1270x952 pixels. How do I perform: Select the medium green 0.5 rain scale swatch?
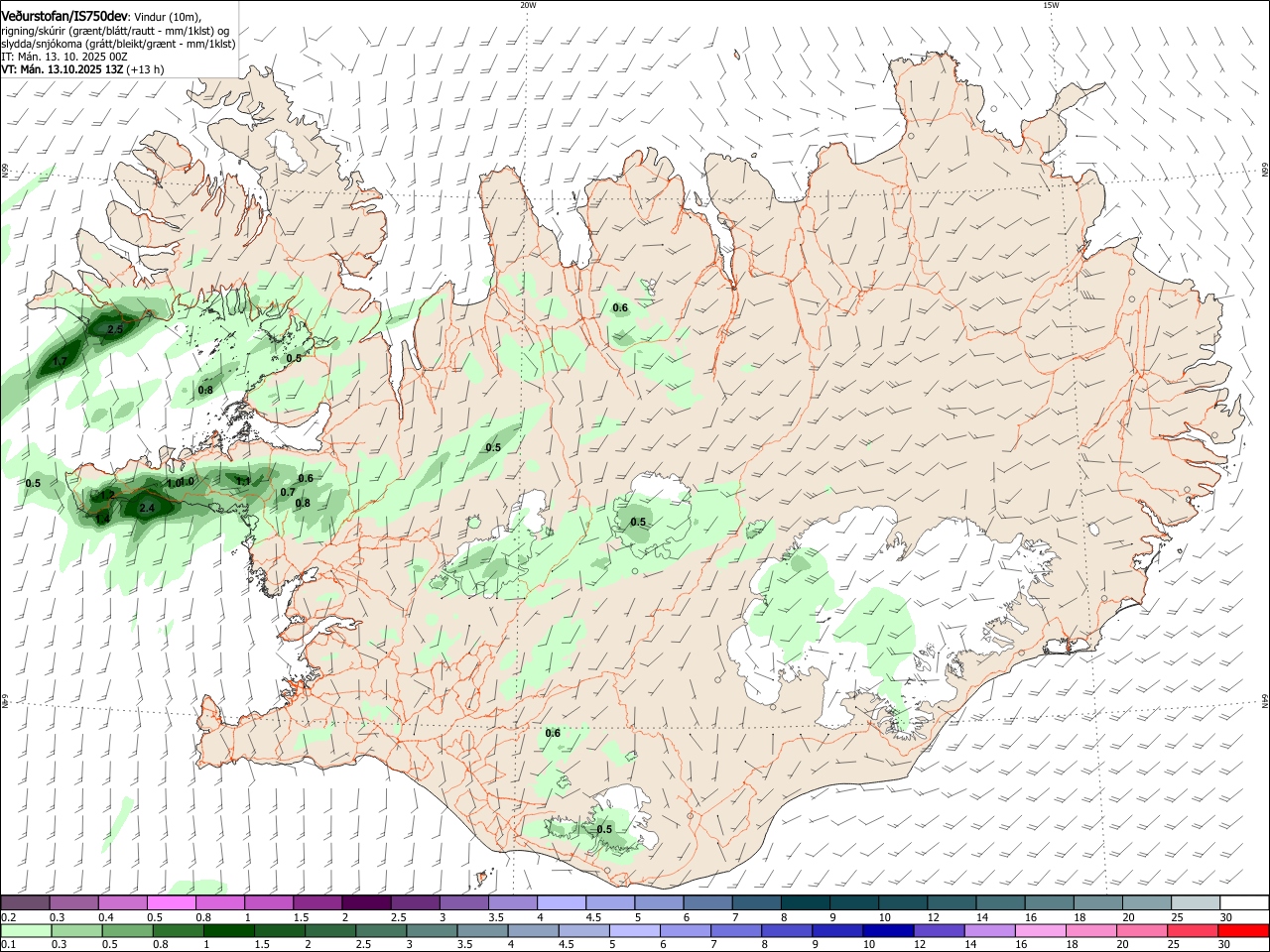pos(127,930)
